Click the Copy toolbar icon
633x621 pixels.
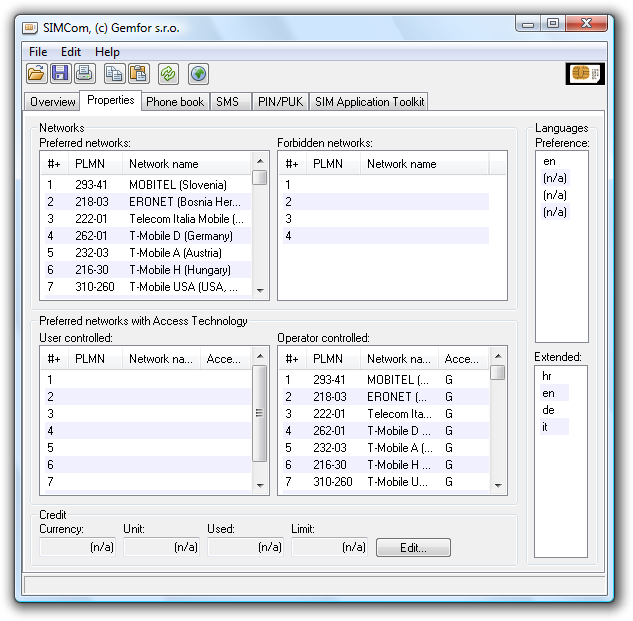tap(114, 73)
